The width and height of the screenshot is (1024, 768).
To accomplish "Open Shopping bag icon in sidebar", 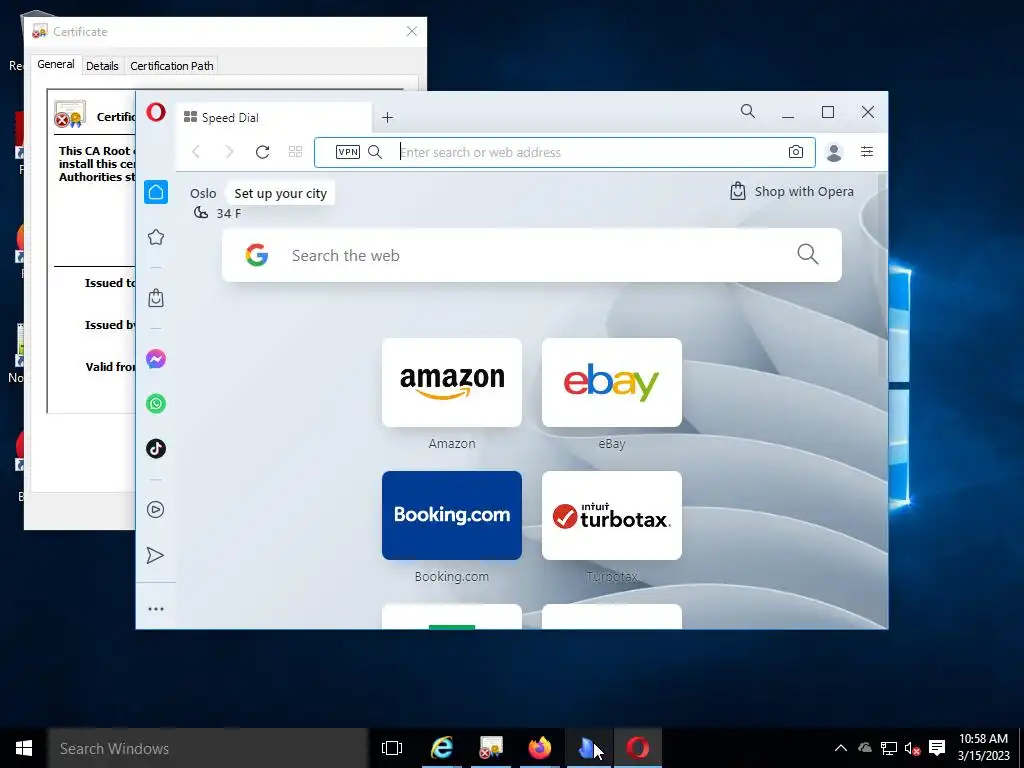I will click(x=156, y=298).
